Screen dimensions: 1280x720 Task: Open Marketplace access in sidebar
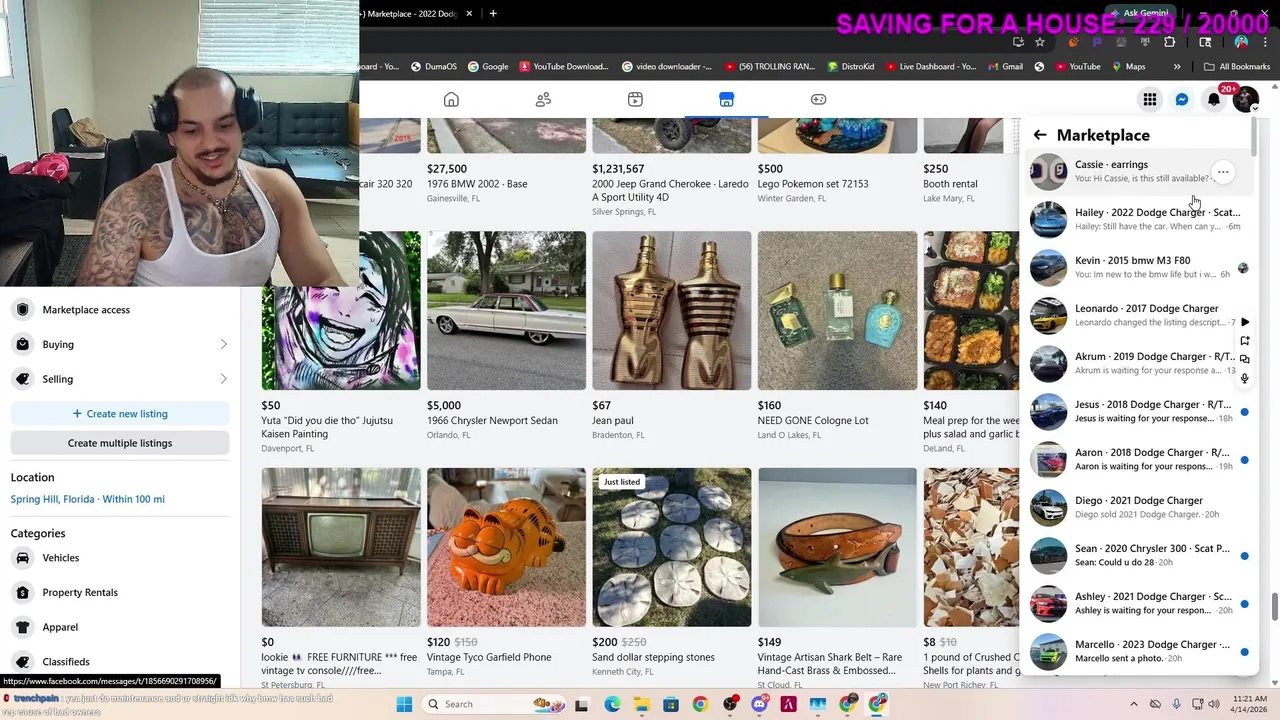tap(120, 310)
